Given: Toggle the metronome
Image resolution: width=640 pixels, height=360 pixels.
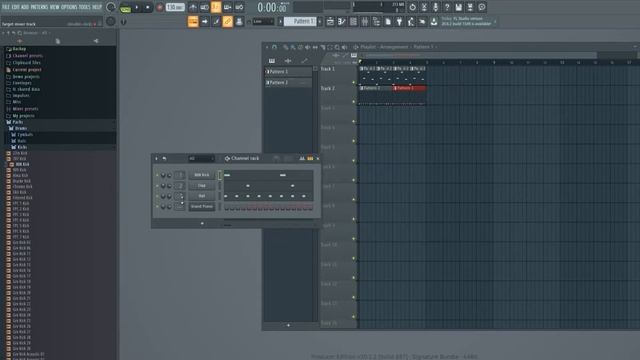Looking at the screenshot, I should click(193, 7).
